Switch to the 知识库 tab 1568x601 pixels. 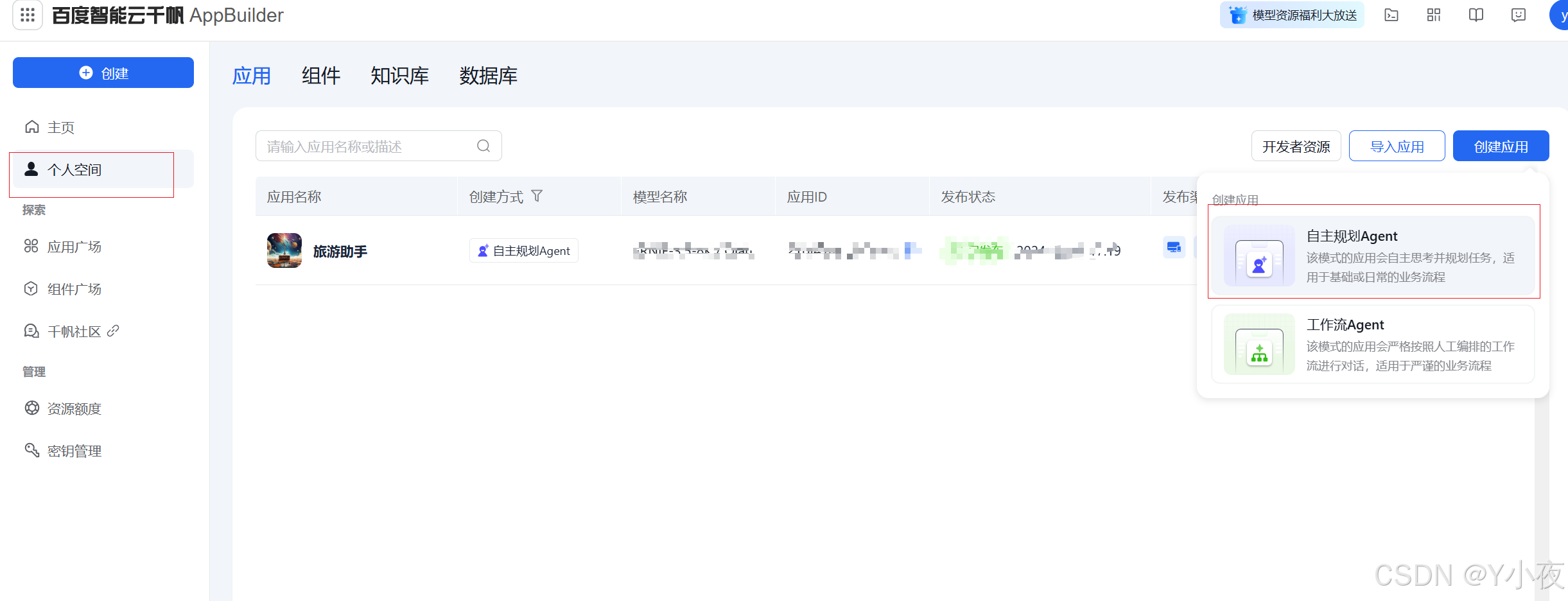click(399, 76)
